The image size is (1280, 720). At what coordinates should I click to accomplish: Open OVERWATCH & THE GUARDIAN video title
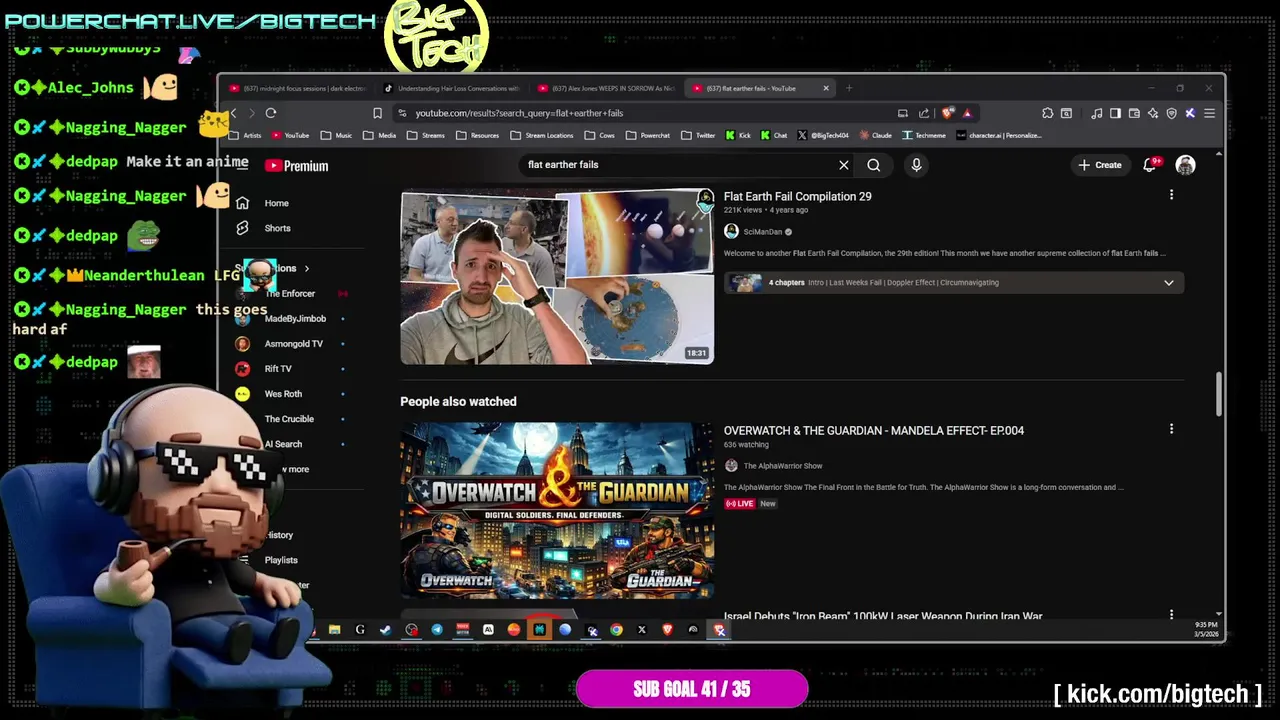874,431
